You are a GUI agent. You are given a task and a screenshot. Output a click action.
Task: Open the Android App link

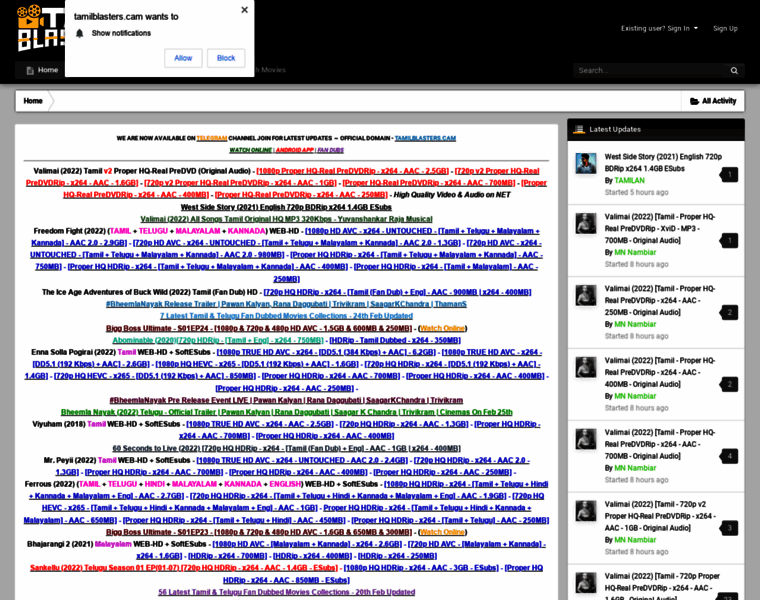pos(294,149)
